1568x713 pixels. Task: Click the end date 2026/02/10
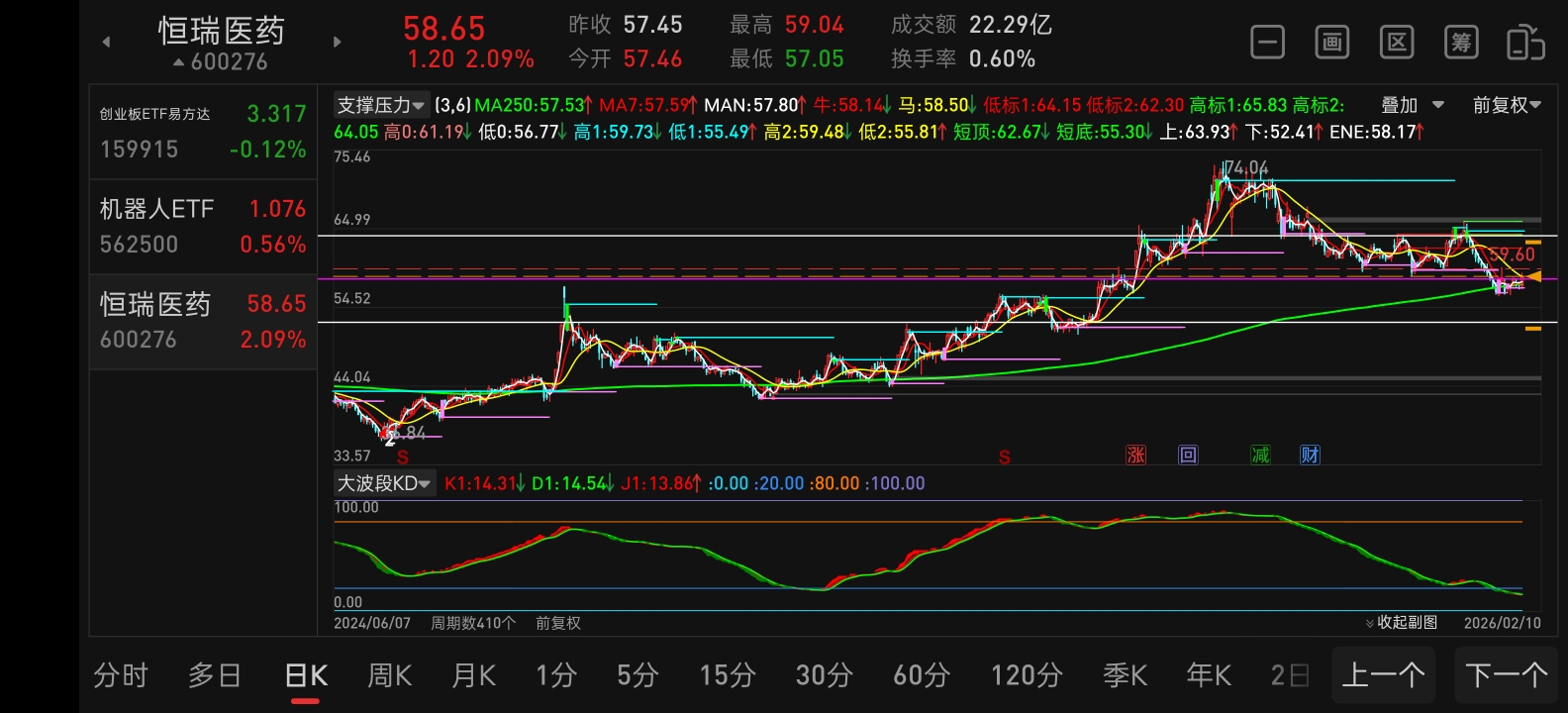1503,623
